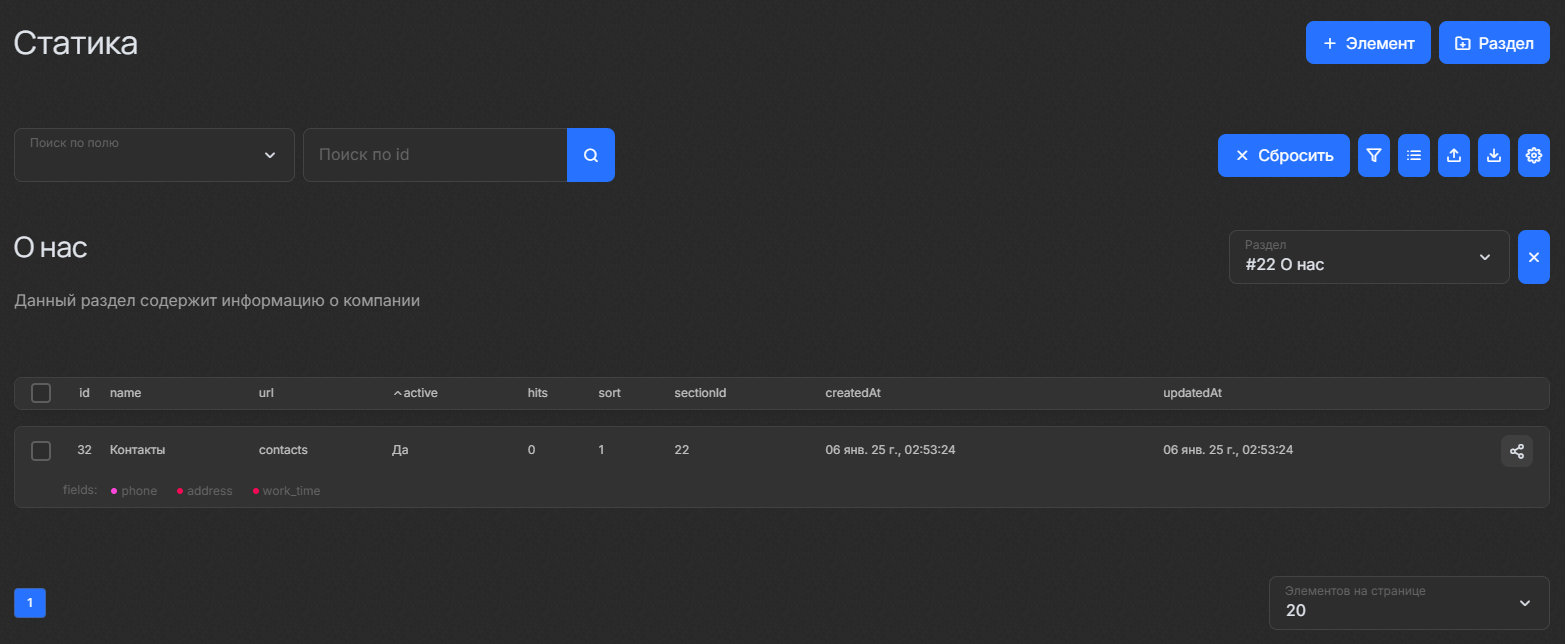The height and width of the screenshot is (644, 1565).
Task: Open table settings gear icon
Action: (1534, 156)
